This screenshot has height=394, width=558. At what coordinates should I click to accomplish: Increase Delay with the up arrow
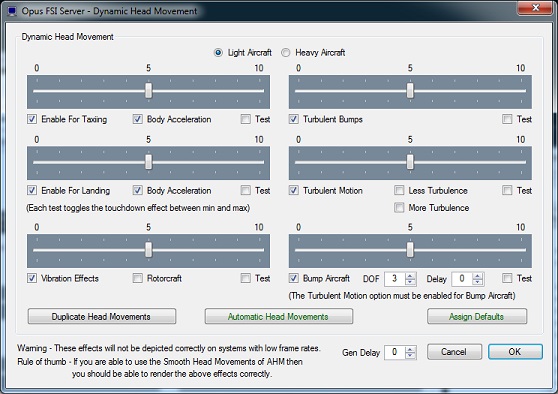[478, 275]
